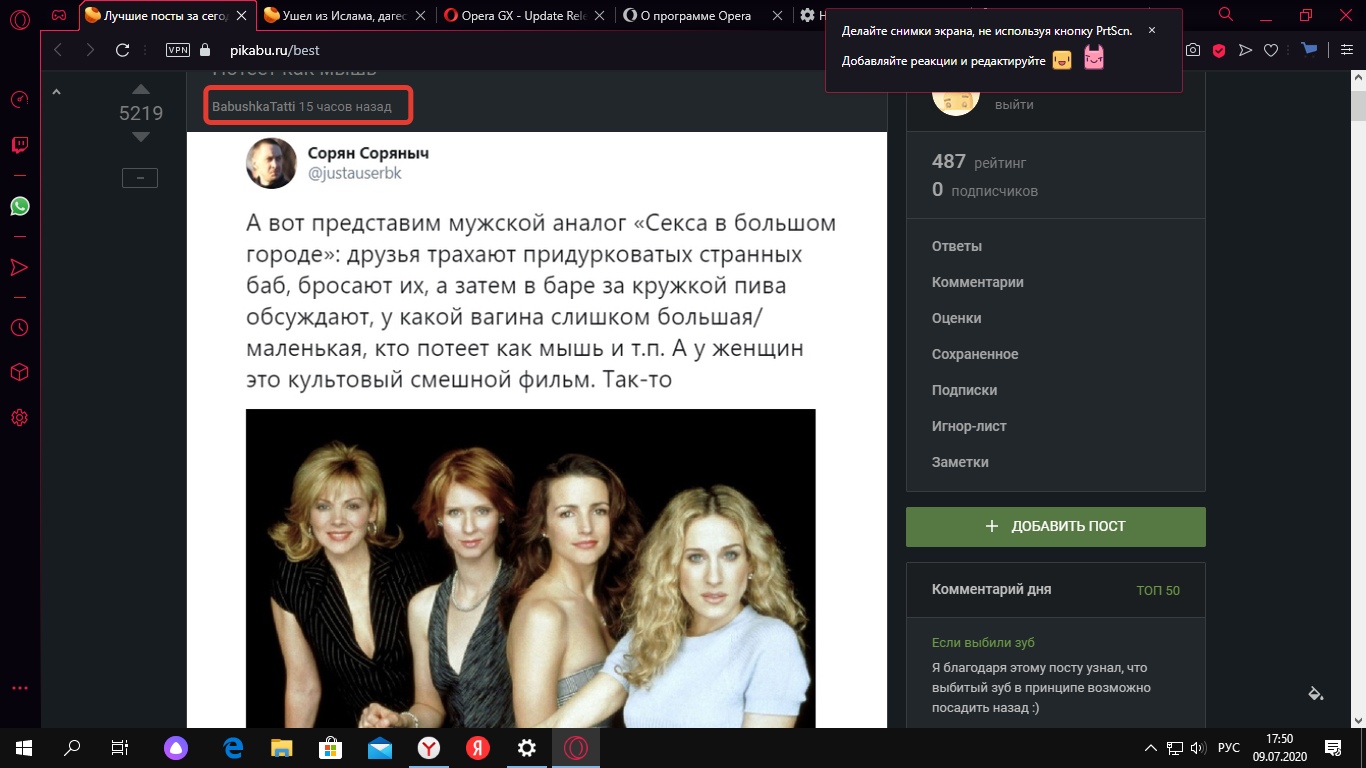Expand sidebar three-dots menu
The width and height of the screenshot is (1366, 768).
(x=20, y=688)
